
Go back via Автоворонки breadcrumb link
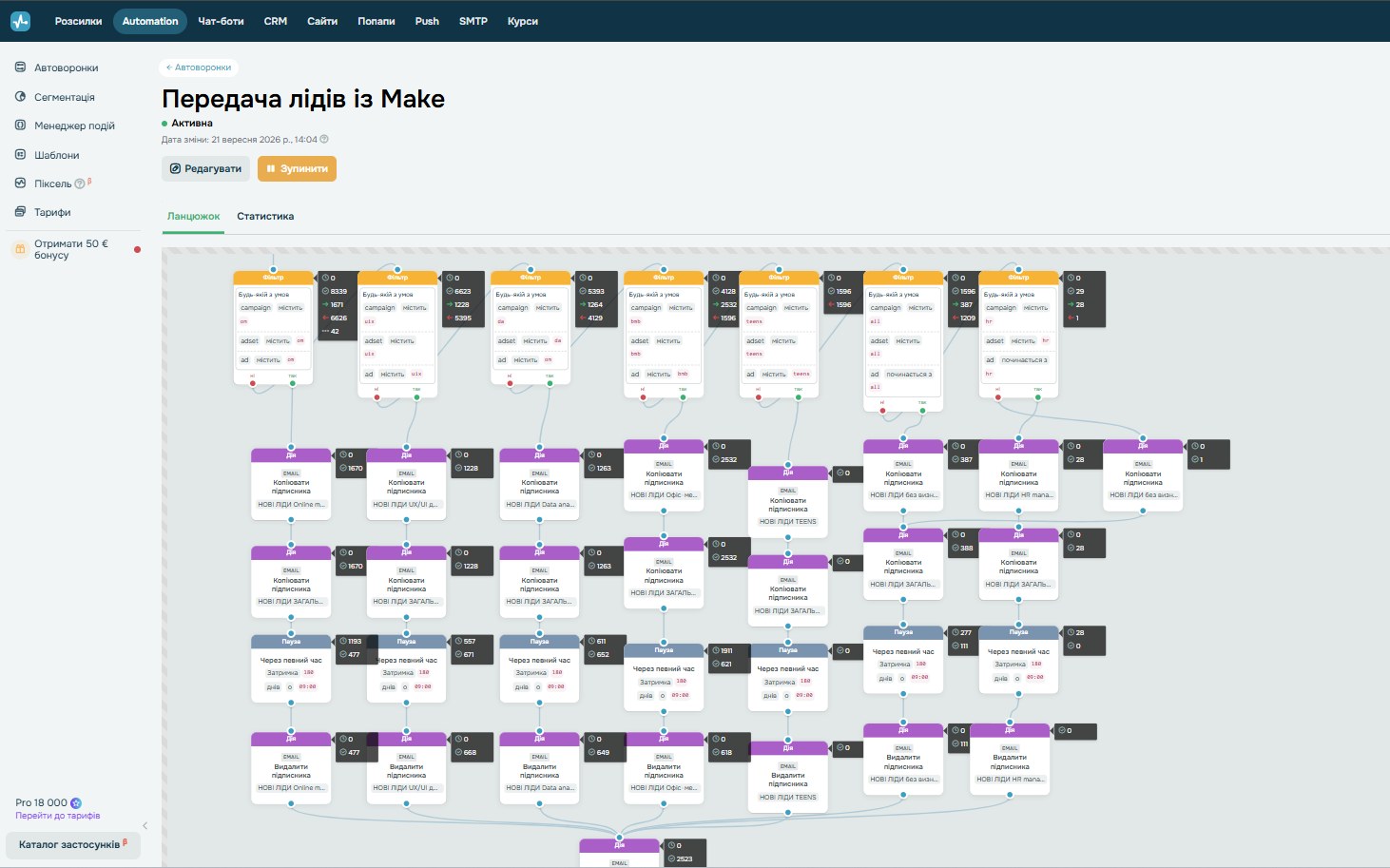point(199,68)
